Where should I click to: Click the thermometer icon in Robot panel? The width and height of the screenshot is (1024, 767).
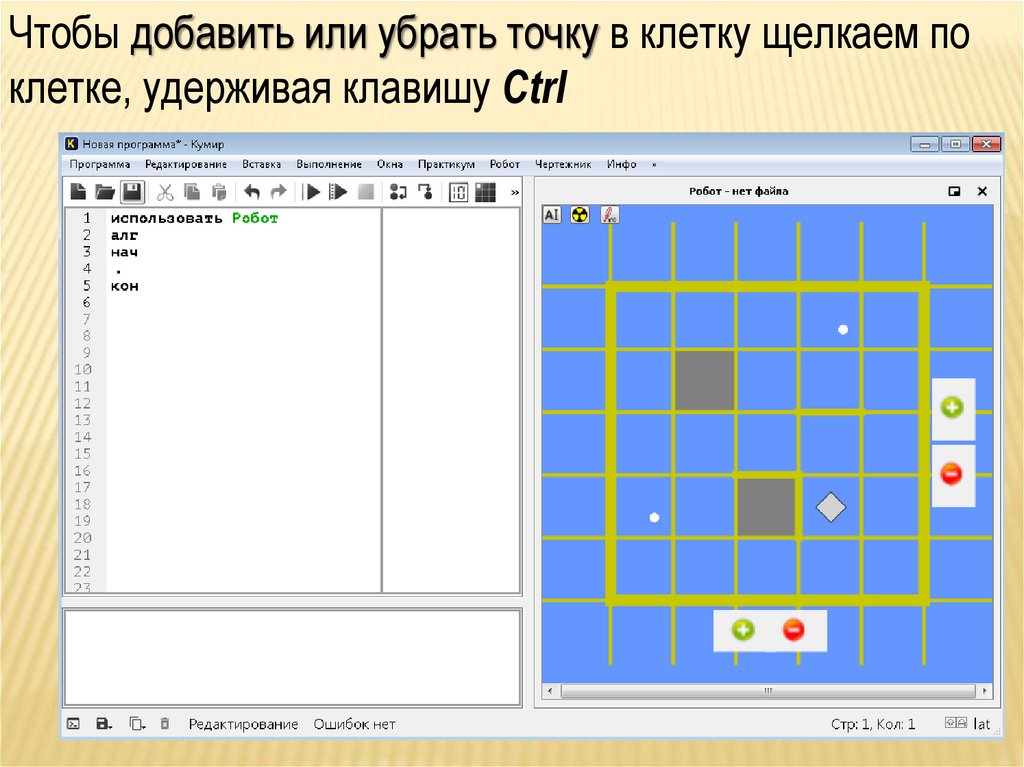tap(608, 214)
